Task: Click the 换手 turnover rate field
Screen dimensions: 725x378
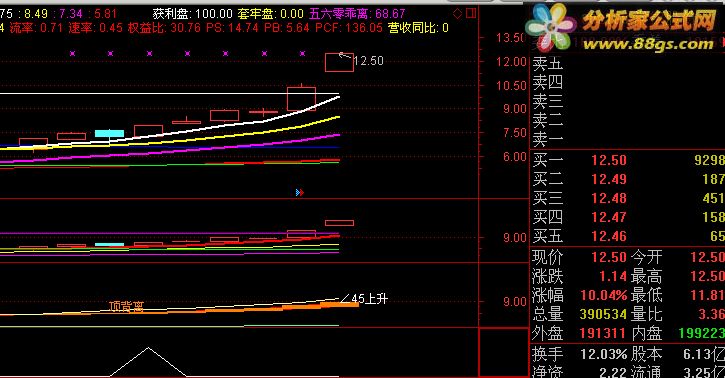Action: point(580,354)
